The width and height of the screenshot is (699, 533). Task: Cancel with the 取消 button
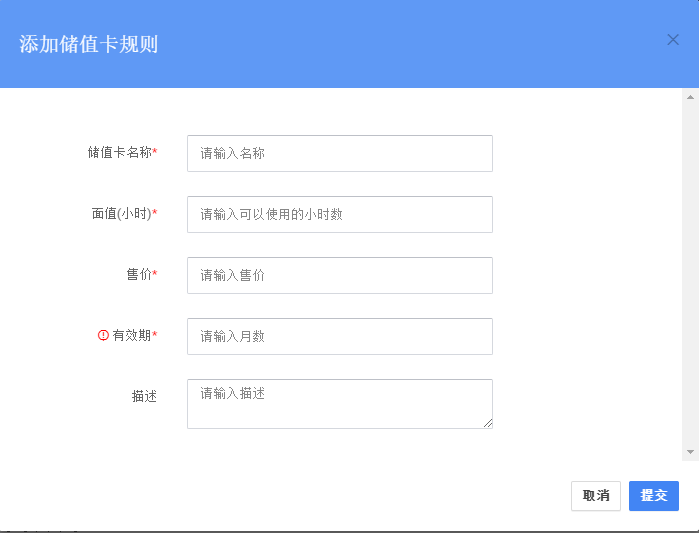pos(596,496)
